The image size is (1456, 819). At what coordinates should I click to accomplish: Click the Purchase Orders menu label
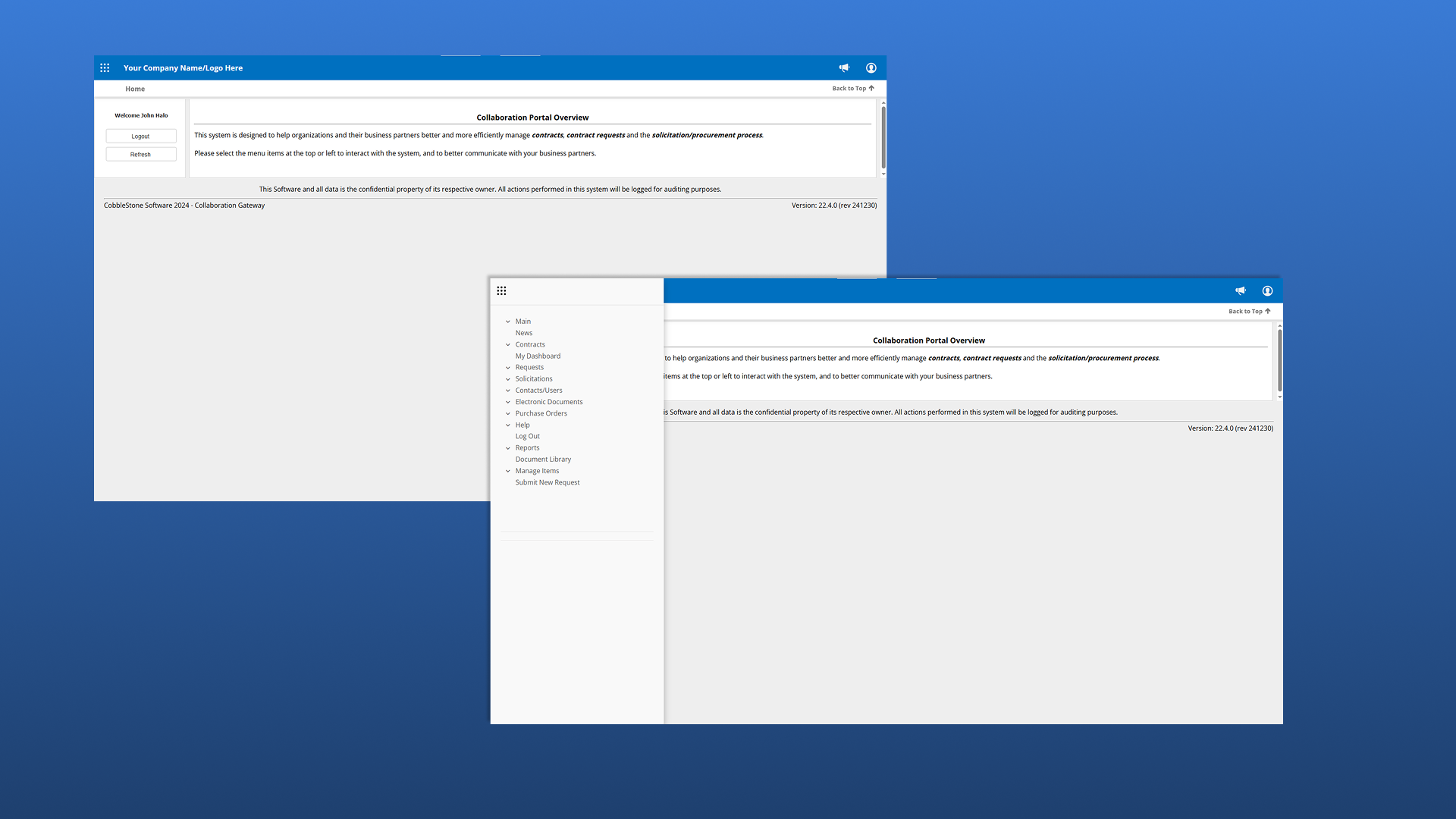[541, 413]
